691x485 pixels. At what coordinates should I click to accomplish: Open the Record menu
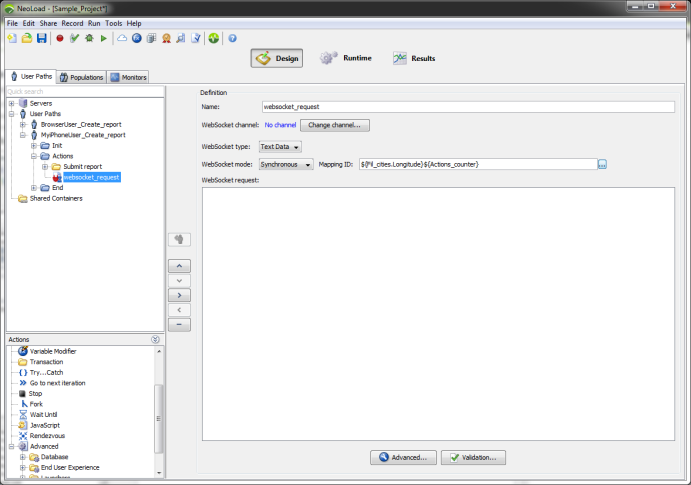coord(72,23)
